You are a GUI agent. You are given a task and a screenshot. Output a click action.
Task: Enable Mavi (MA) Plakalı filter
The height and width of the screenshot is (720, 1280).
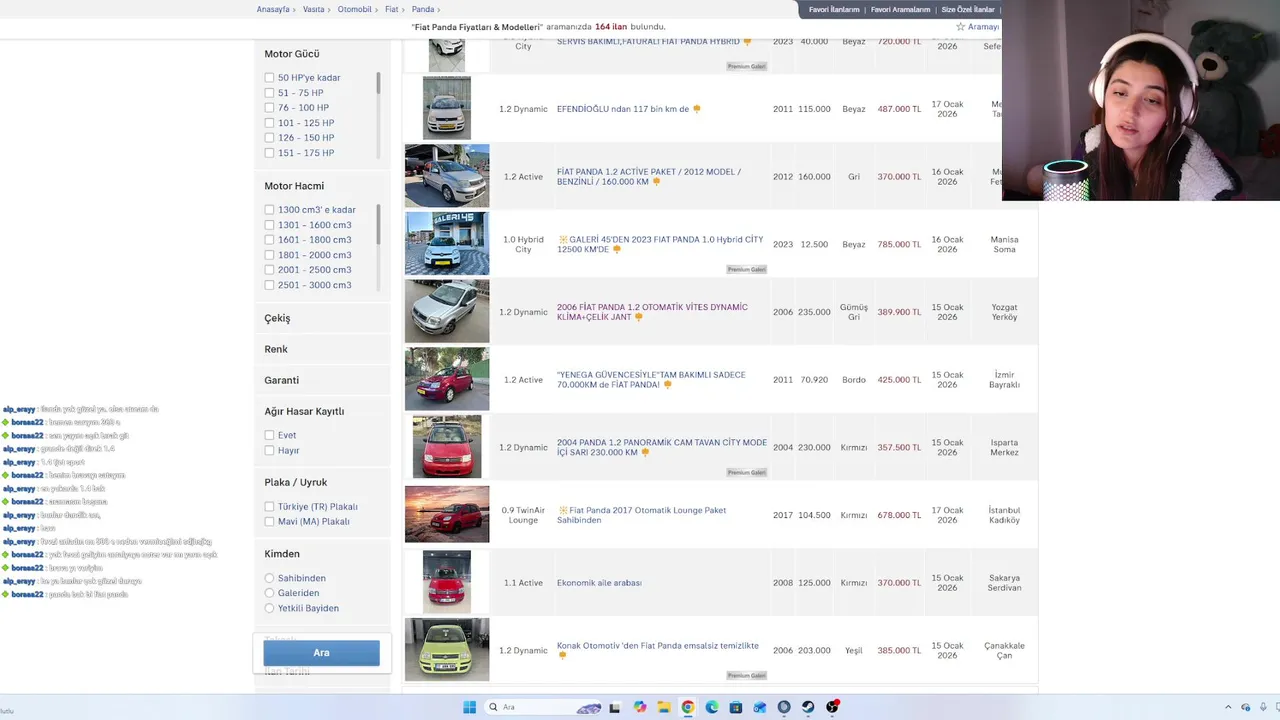tap(269, 522)
